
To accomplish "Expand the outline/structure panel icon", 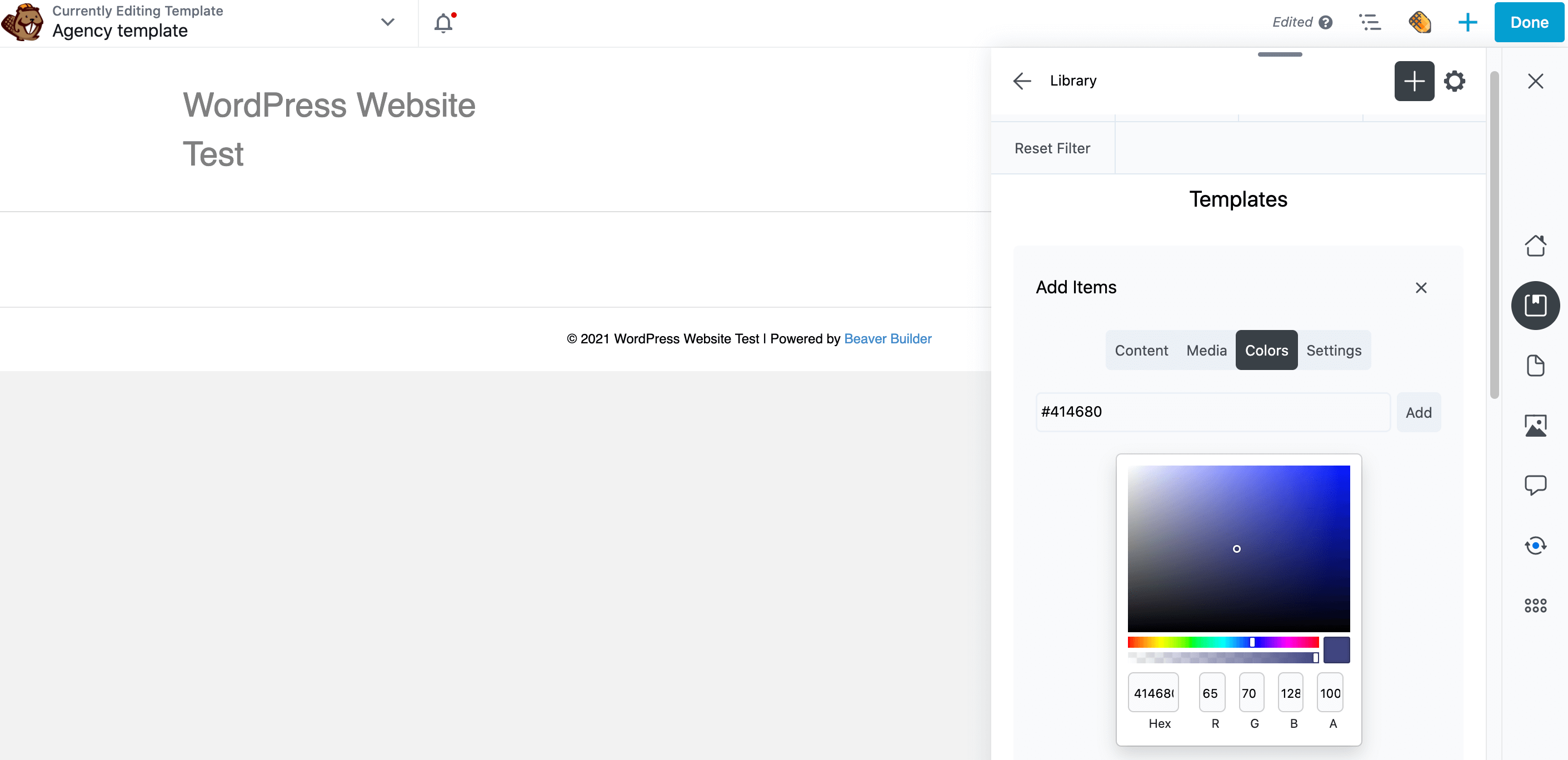I will click(x=1370, y=22).
